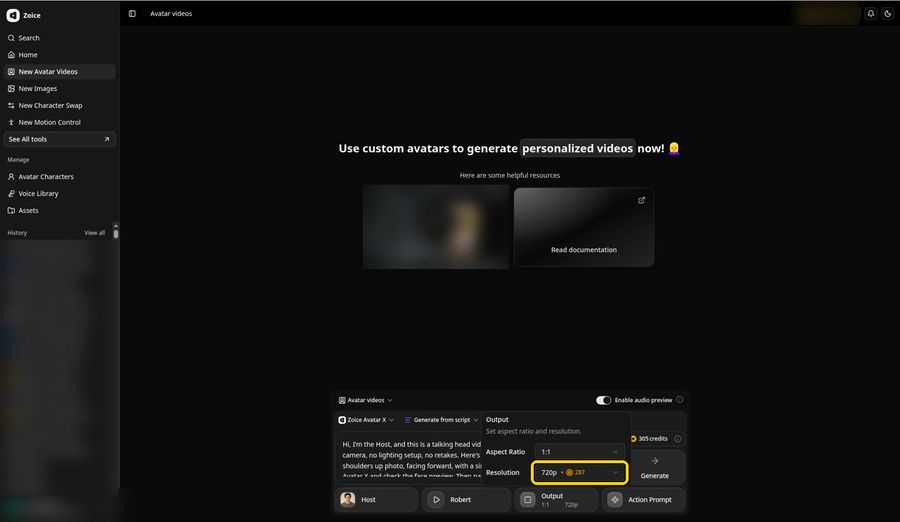Click the Output settings square icon
The image size is (900, 522).
(x=527, y=500)
